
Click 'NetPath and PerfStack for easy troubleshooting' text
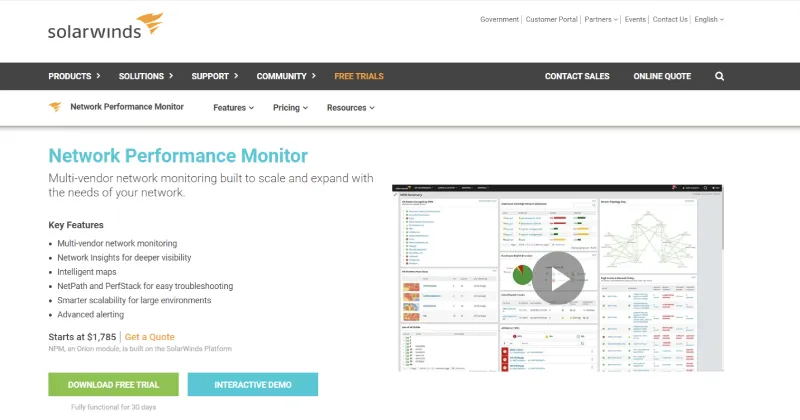pos(145,286)
